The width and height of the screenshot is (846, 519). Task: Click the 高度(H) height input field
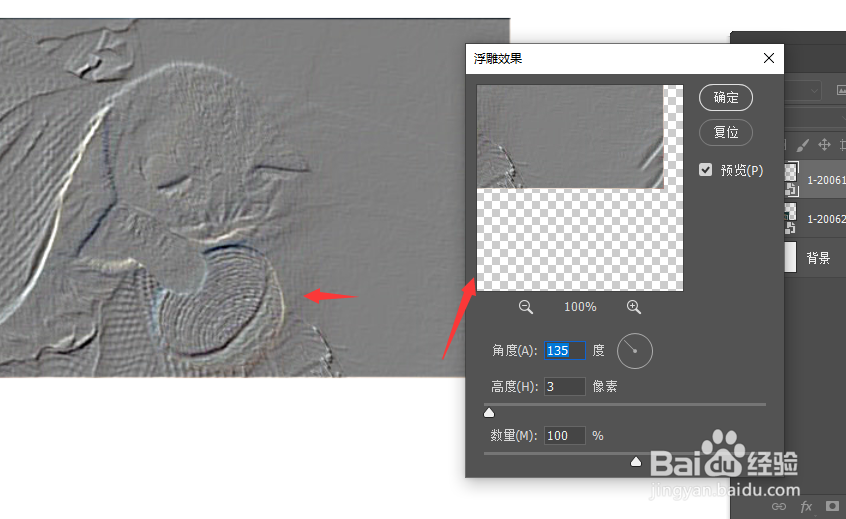[x=565, y=386]
